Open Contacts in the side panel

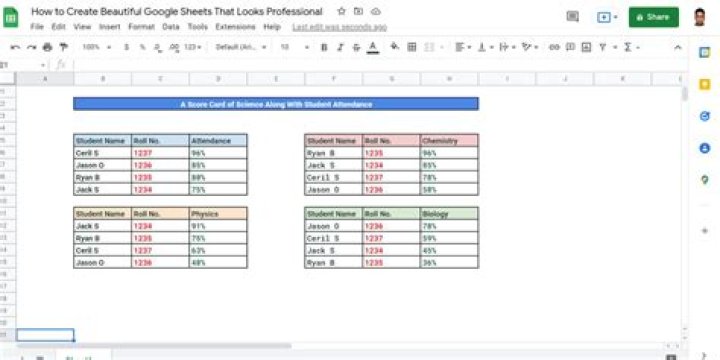pos(704,148)
